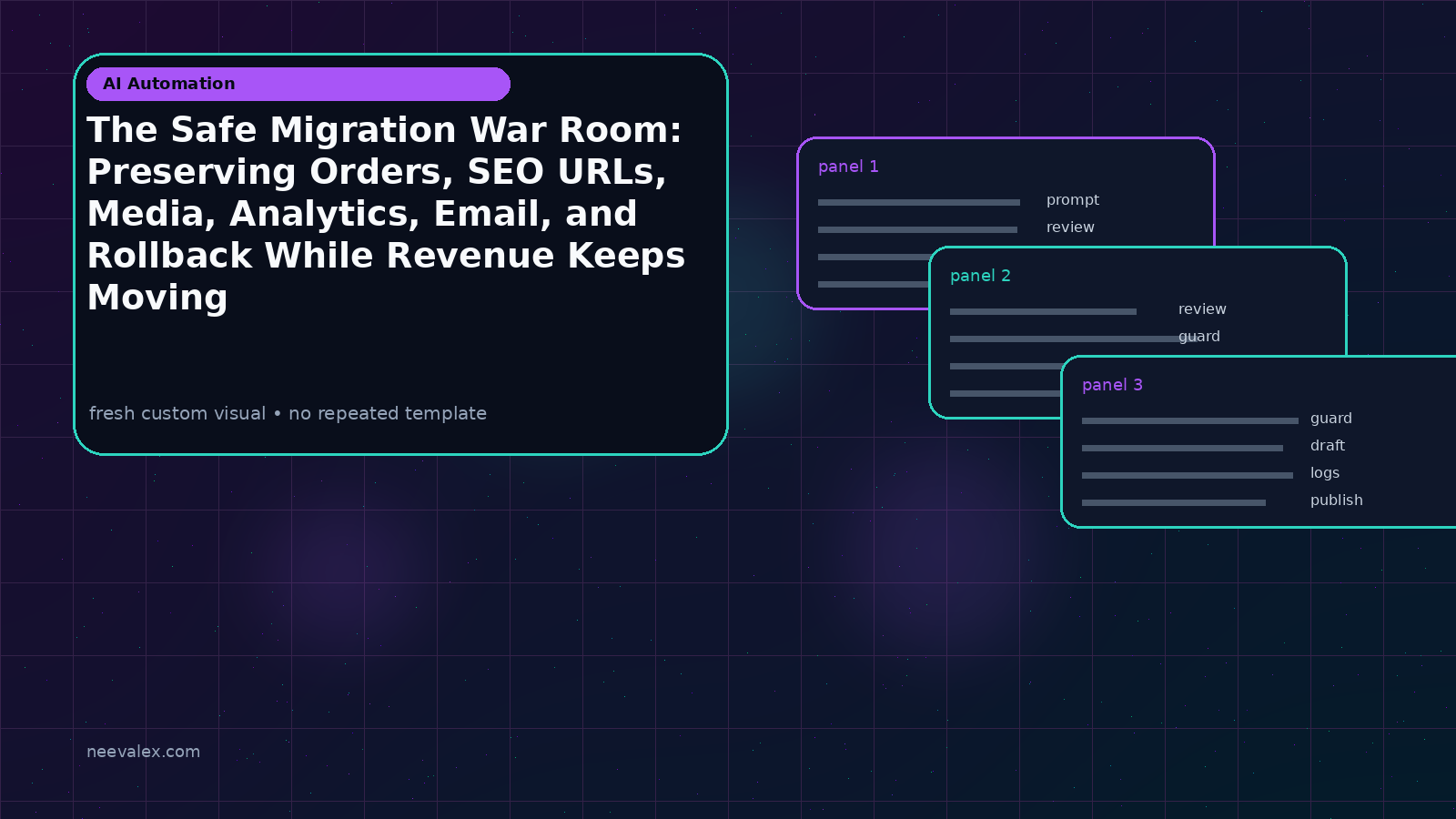1456x819 pixels.
Task: Click 'review' label in panel 1
Action: point(1070,227)
